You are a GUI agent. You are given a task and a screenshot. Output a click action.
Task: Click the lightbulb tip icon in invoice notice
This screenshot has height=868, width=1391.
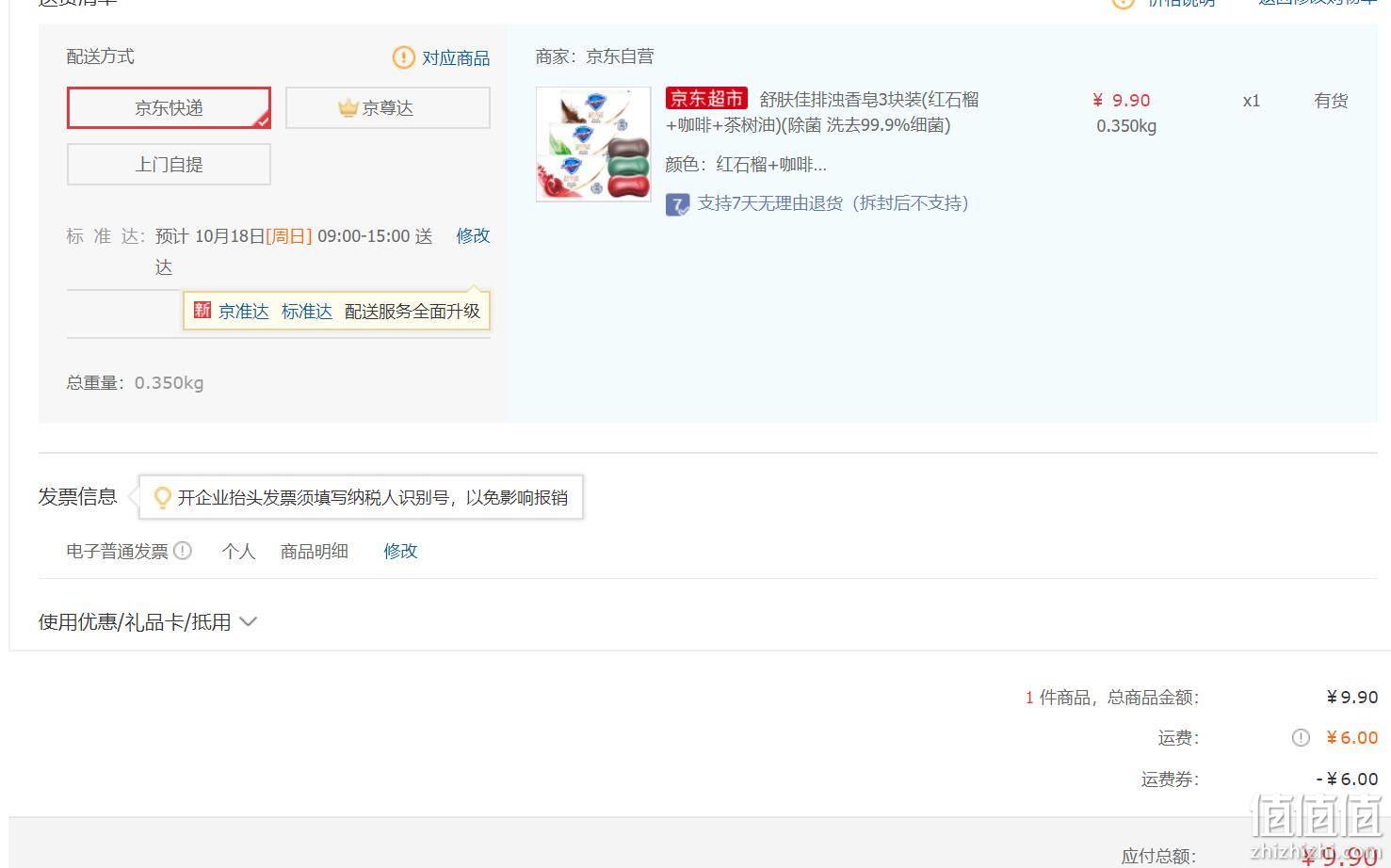pos(163,496)
